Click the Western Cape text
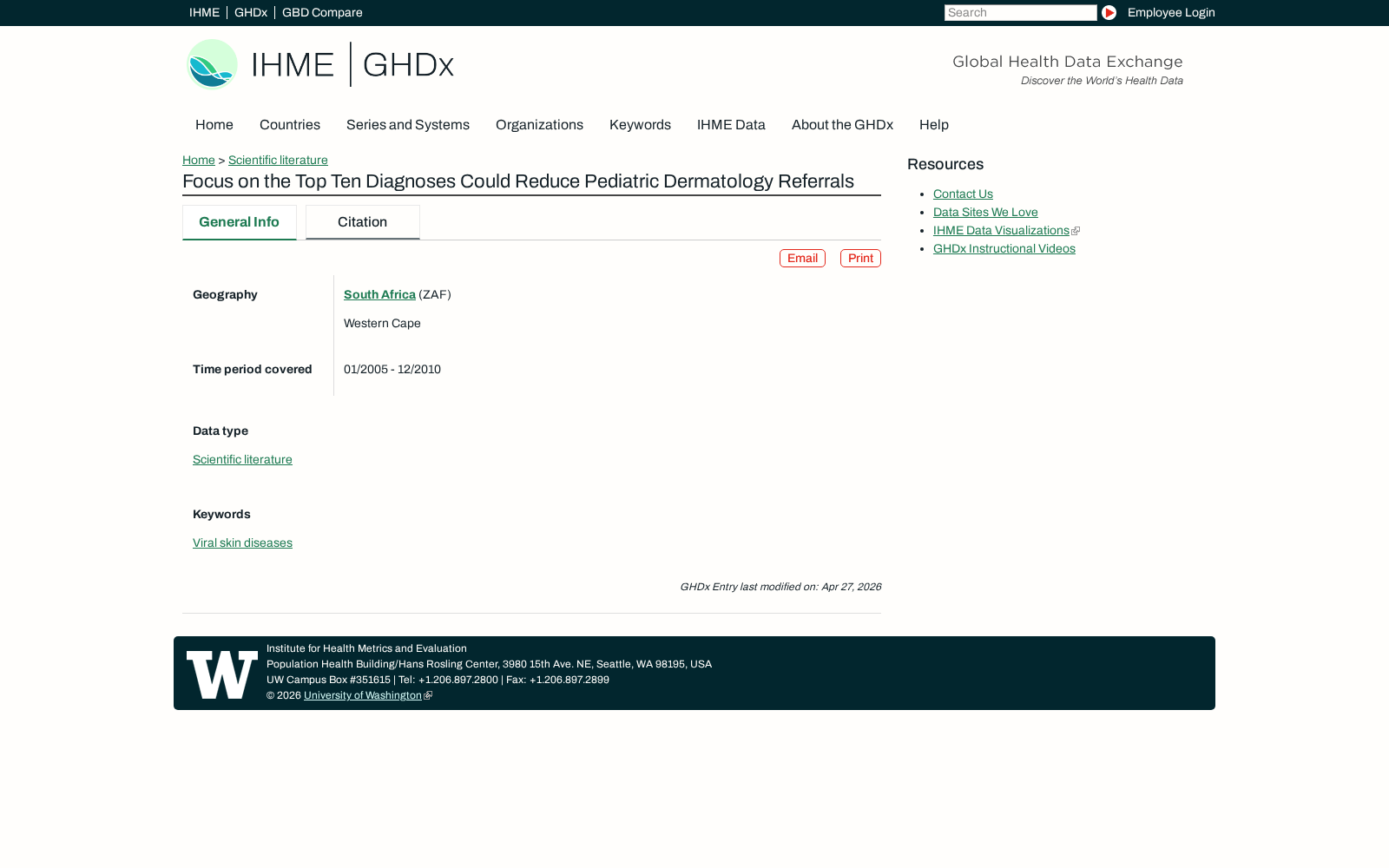The width and height of the screenshot is (1389, 868). pyautogui.click(x=382, y=324)
